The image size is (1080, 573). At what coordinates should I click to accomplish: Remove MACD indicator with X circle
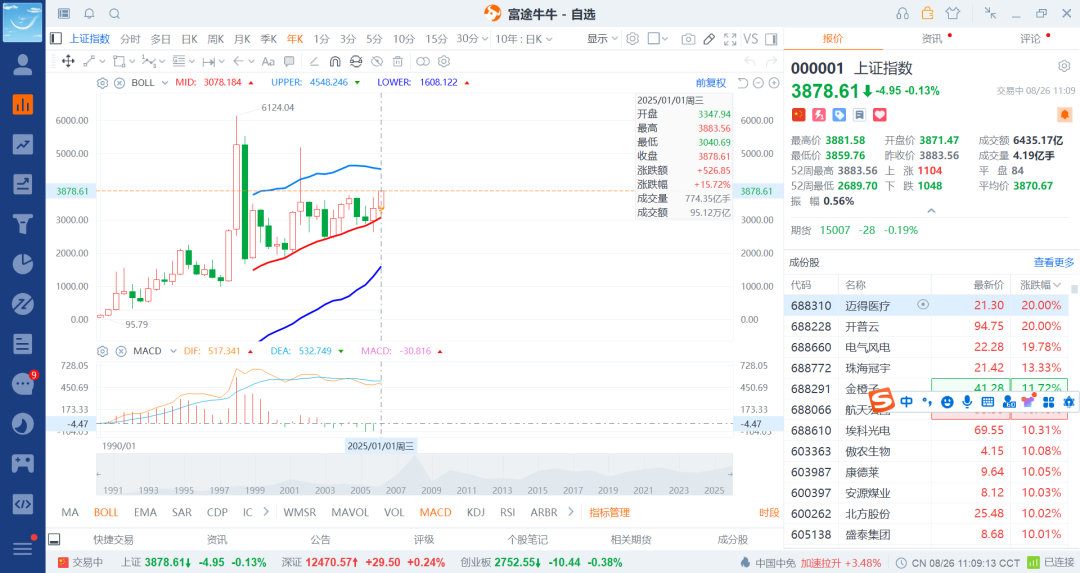121,351
